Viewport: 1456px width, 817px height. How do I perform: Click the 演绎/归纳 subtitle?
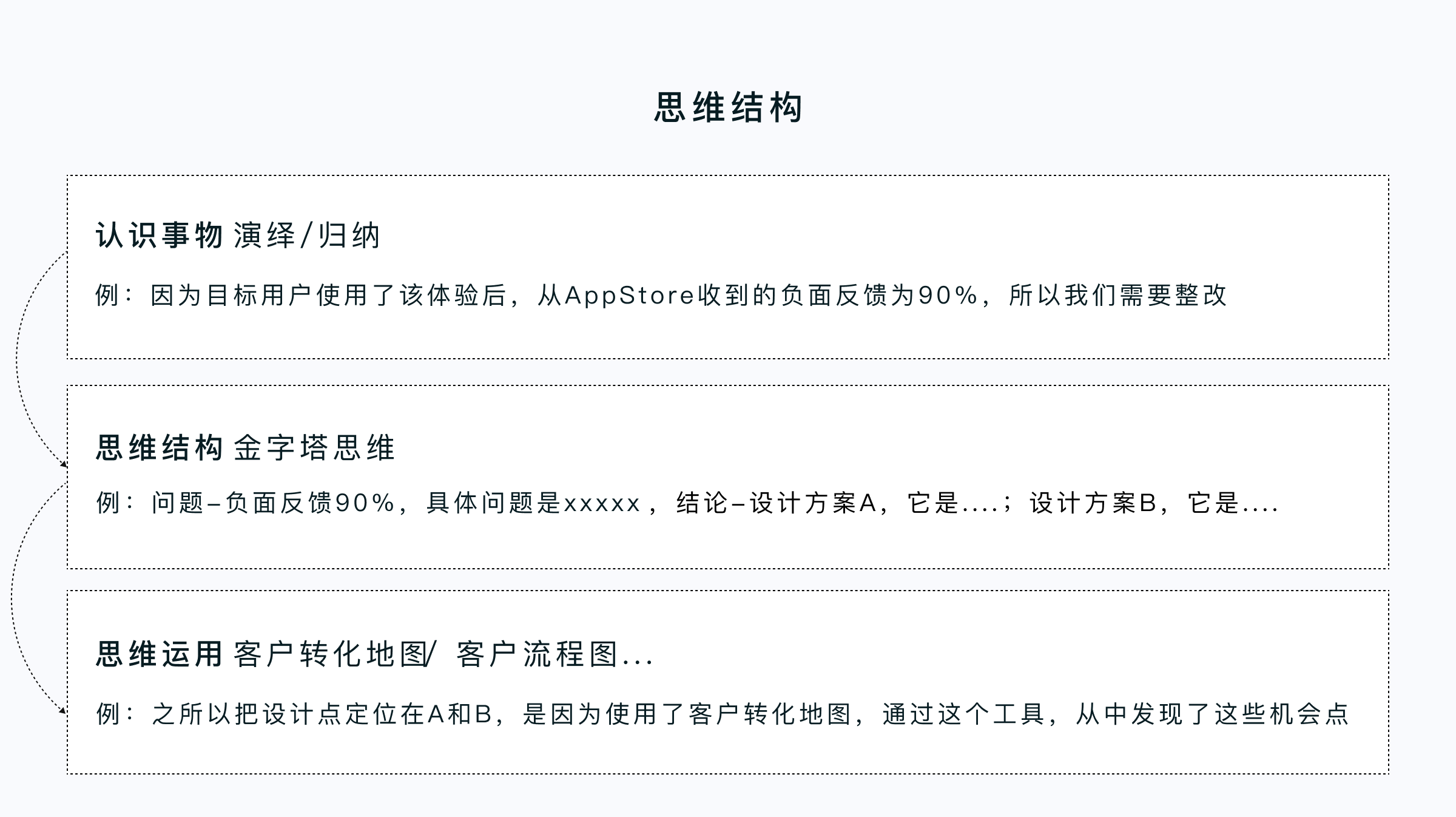pos(307,236)
